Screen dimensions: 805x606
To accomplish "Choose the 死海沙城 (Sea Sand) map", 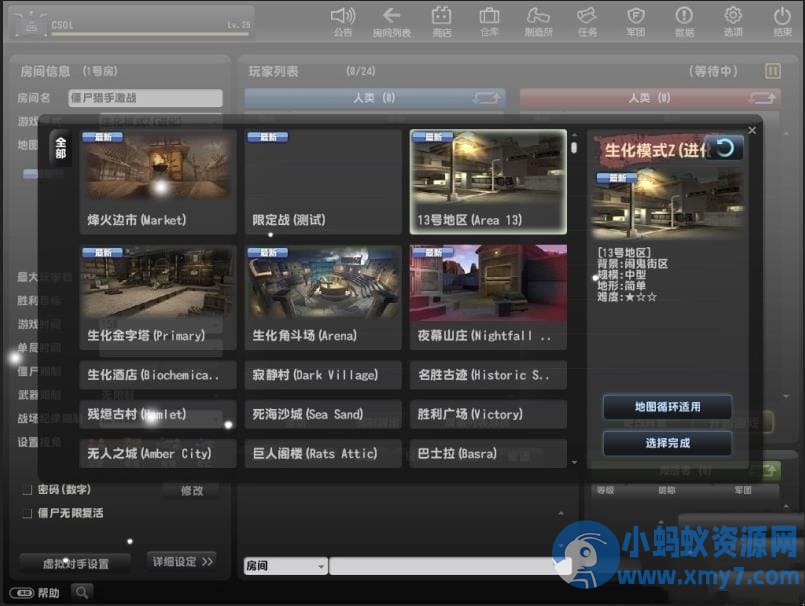I will [x=323, y=414].
